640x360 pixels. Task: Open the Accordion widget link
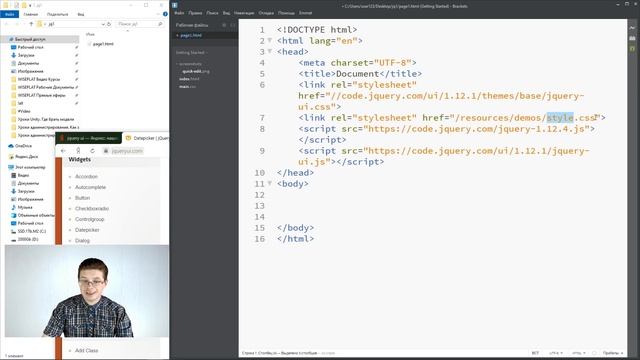(x=86, y=177)
